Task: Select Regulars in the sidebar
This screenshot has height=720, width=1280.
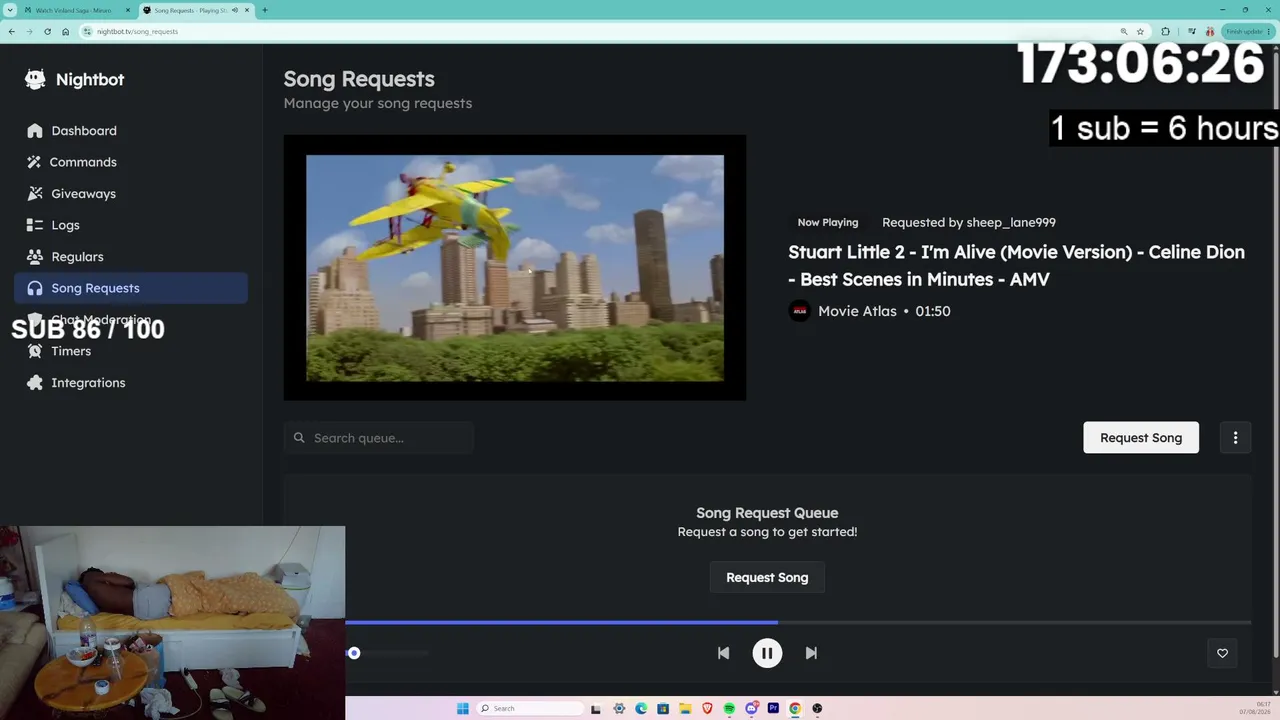Action: (x=130, y=256)
